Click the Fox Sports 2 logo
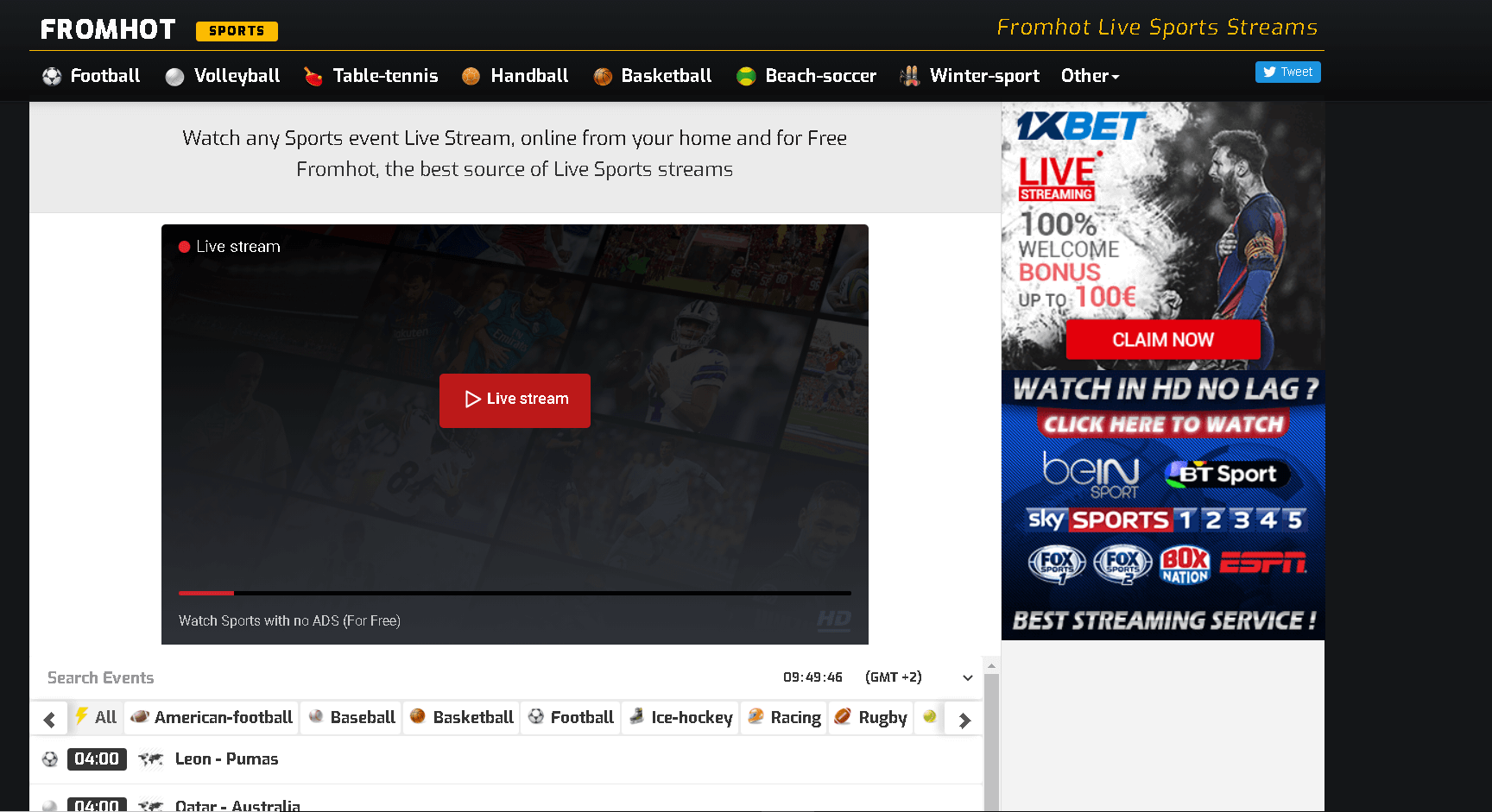1492x812 pixels. pos(1122,564)
